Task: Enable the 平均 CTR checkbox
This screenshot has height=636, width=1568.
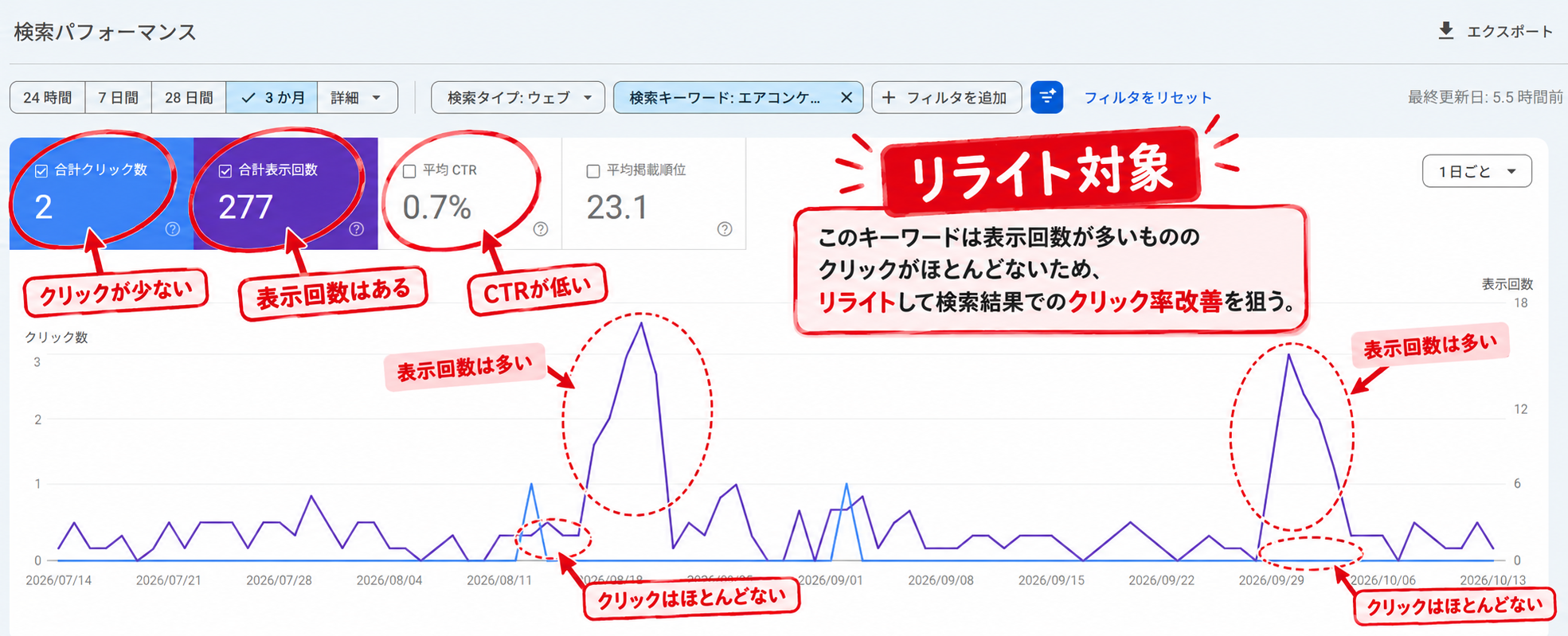Action: point(409,171)
